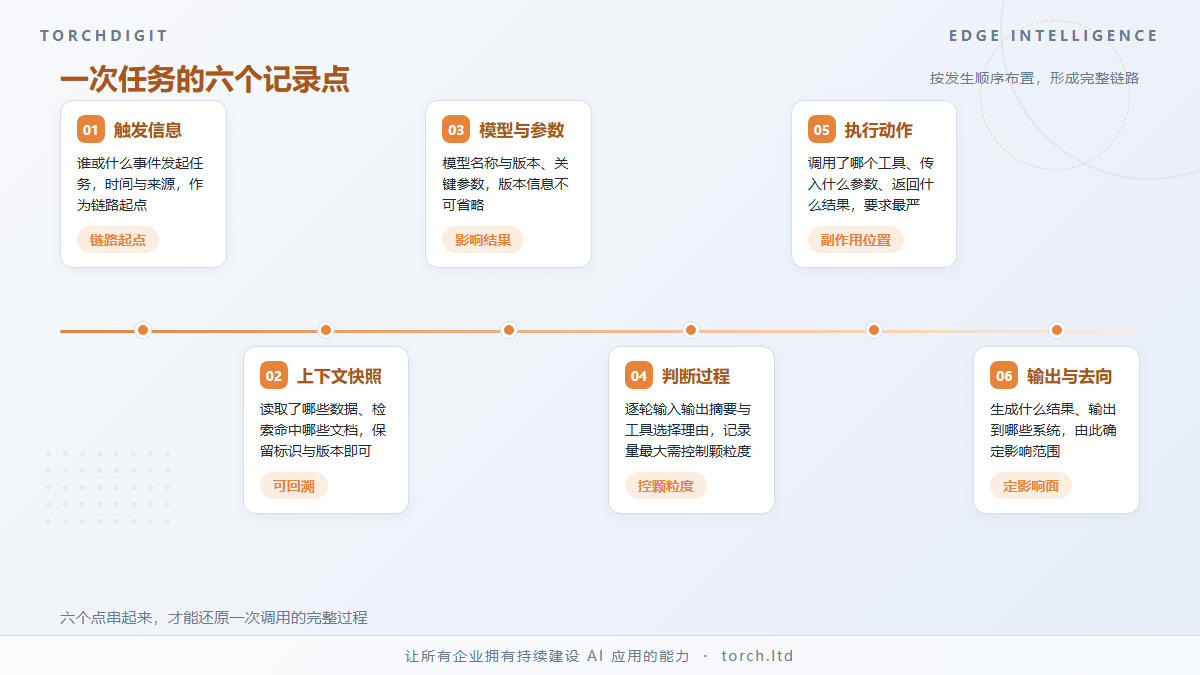This screenshot has width=1200, height=675.
Task: Click the timeline dot under 模型与参数 card
Action: [509, 330]
